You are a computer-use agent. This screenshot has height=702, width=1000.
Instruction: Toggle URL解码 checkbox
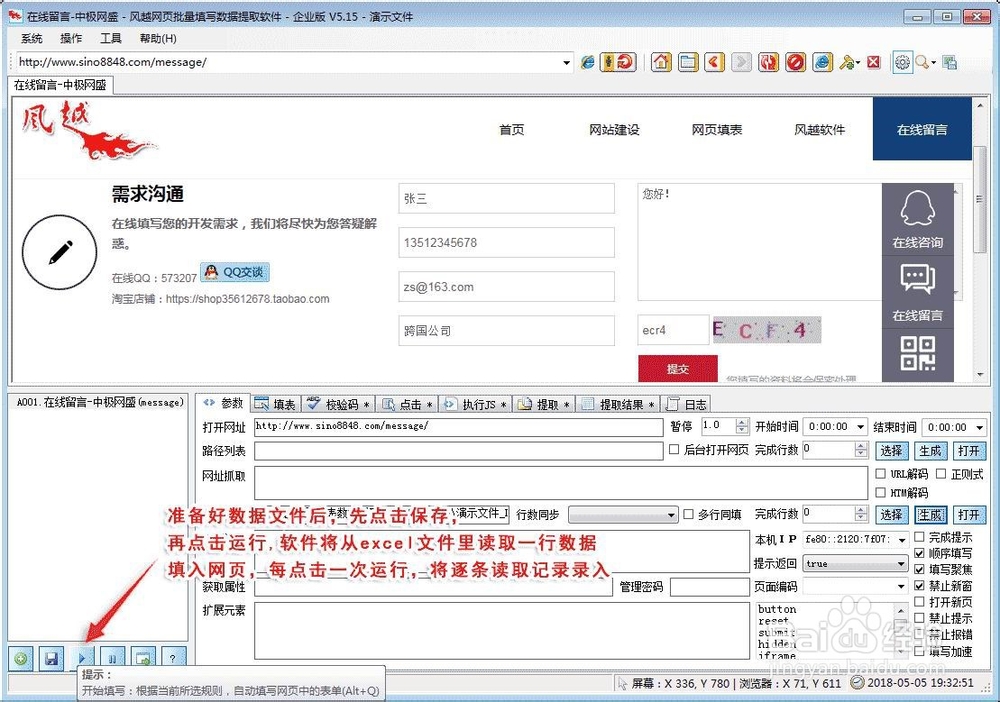pyautogui.click(x=881, y=474)
